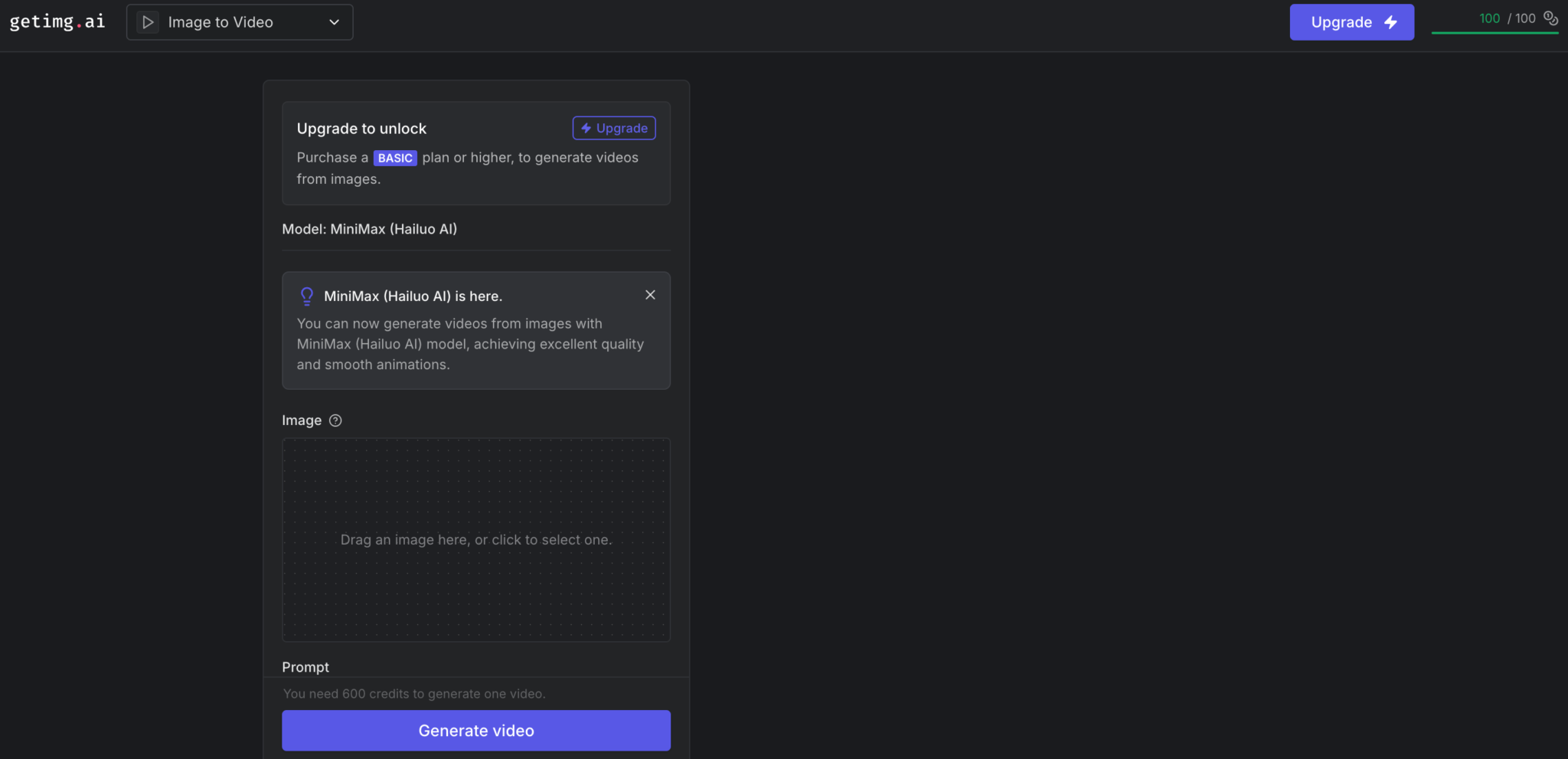
Task: Click the lightbulb icon in MiniMax notice
Action: (x=307, y=296)
